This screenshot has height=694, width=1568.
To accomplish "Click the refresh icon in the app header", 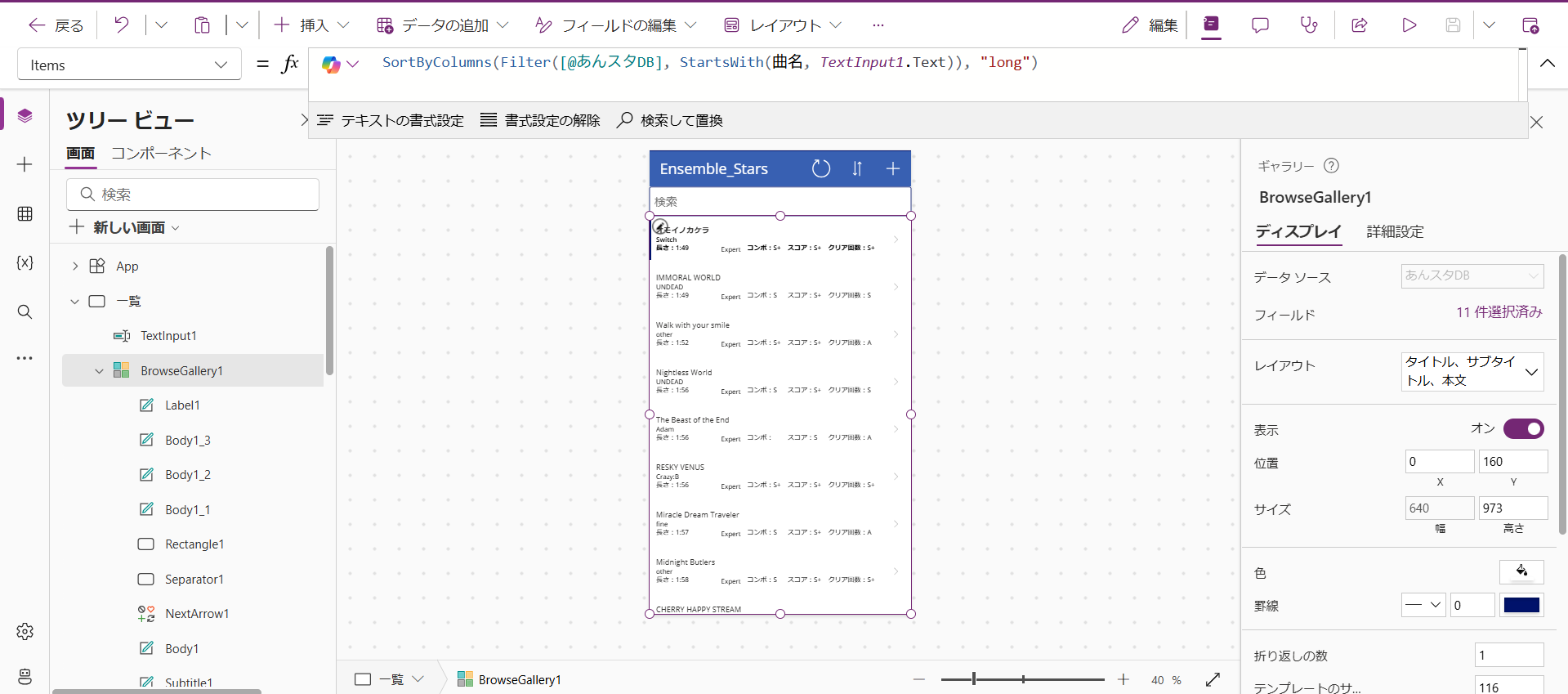I will tap(821, 168).
